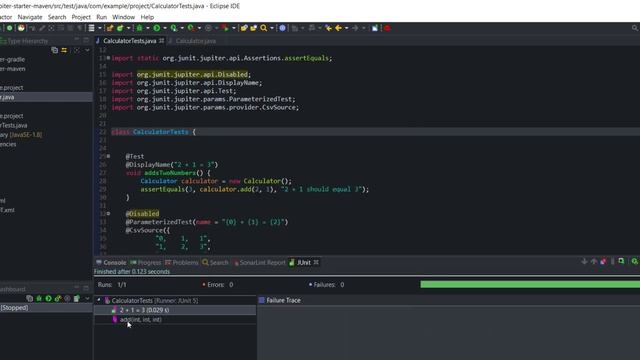The image size is (640, 360).
Task: Switch to the Problems view tab
Action: point(182,262)
